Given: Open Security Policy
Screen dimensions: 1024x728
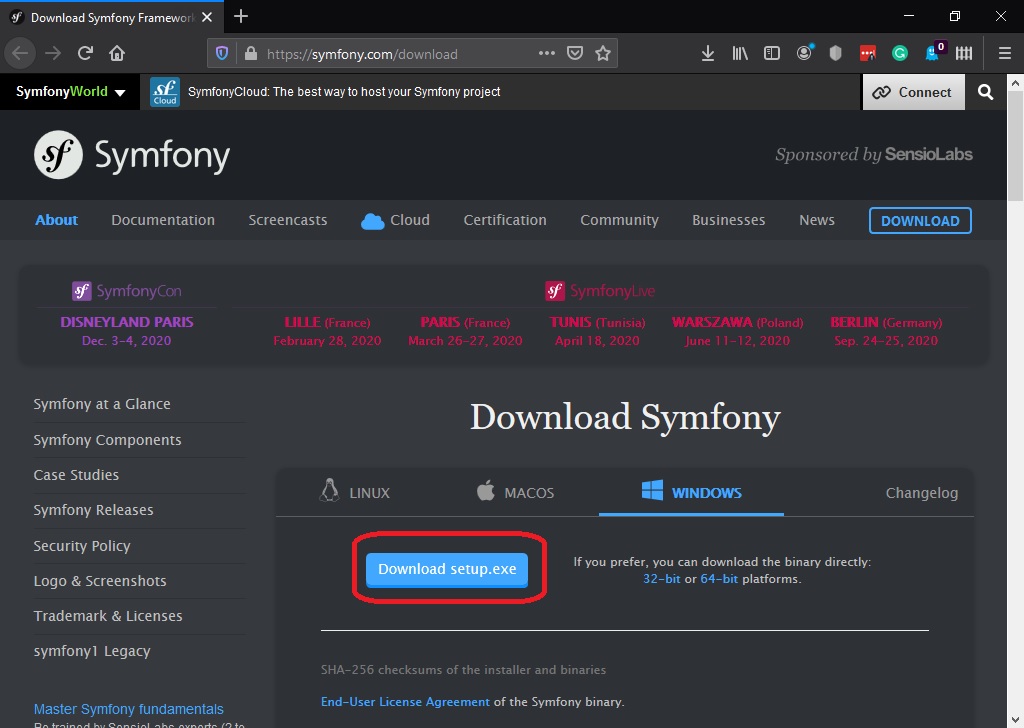Looking at the screenshot, I should pyautogui.click(x=82, y=546).
